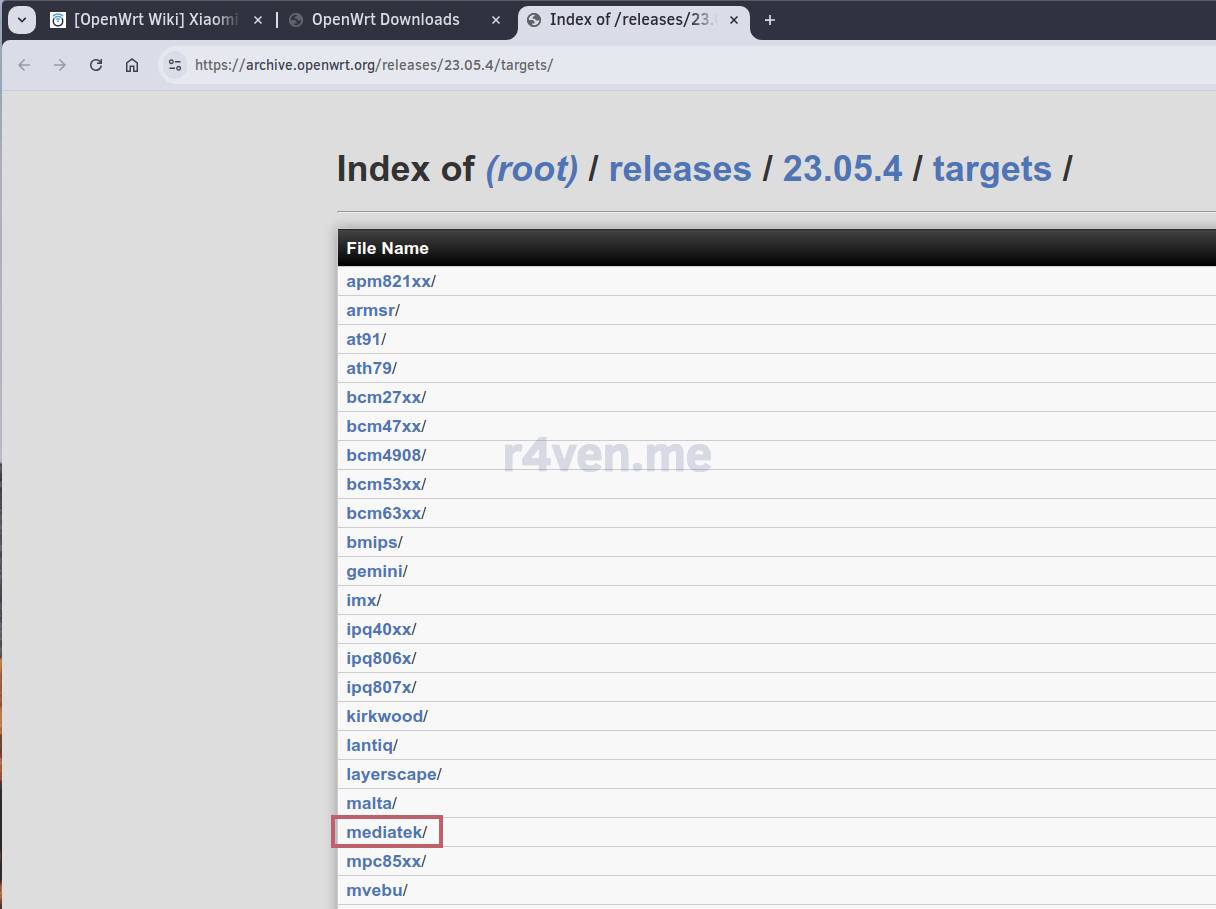This screenshot has width=1216, height=909.
Task: Open a new browser tab
Action: [x=770, y=20]
